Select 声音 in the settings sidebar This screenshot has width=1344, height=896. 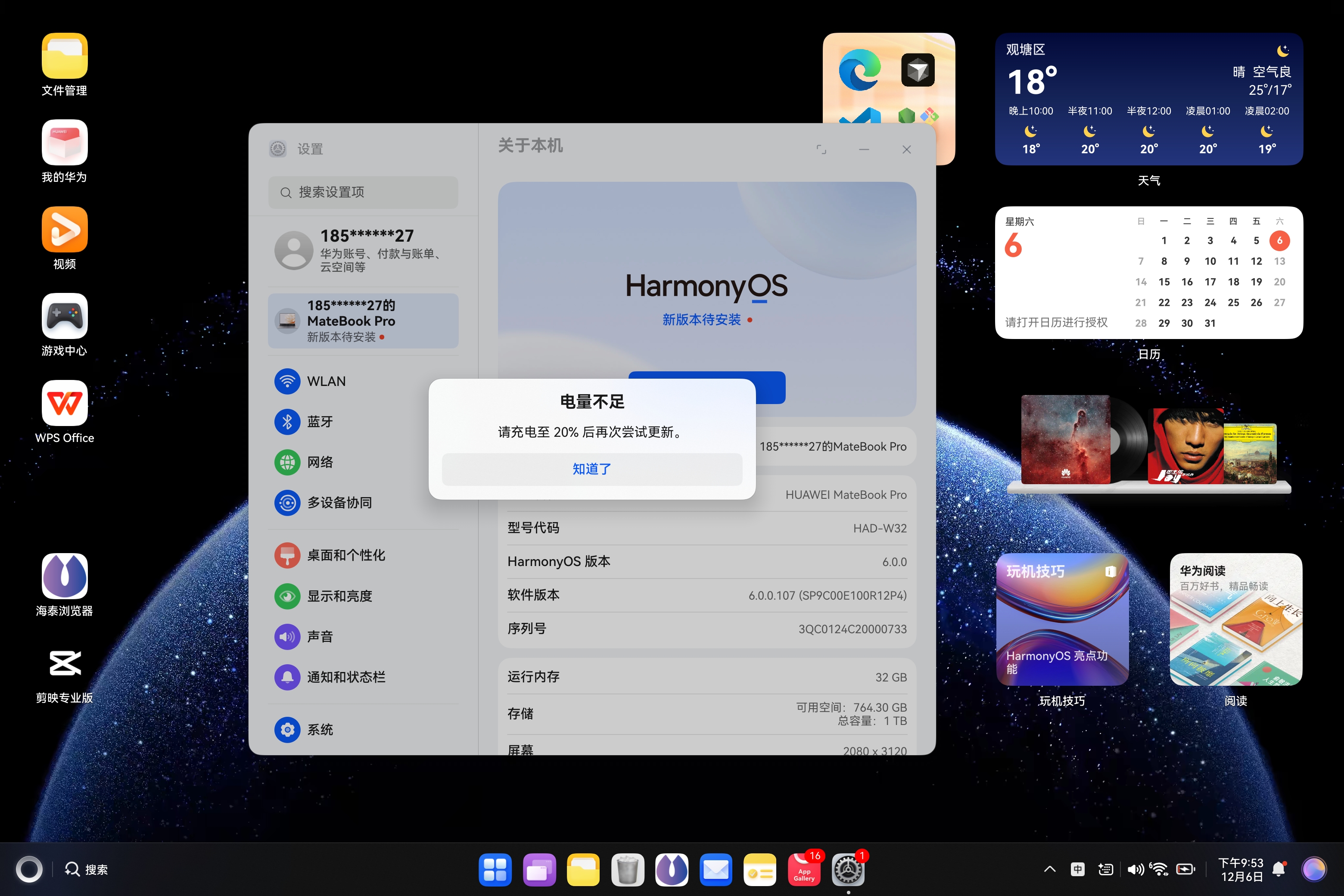(320, 637)
